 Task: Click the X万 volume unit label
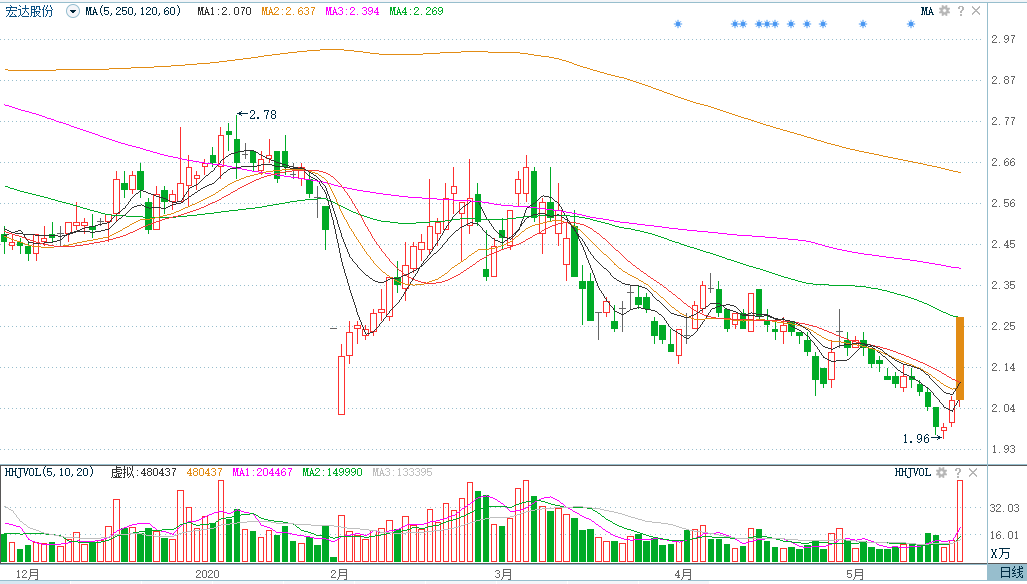coord(1000,554)
